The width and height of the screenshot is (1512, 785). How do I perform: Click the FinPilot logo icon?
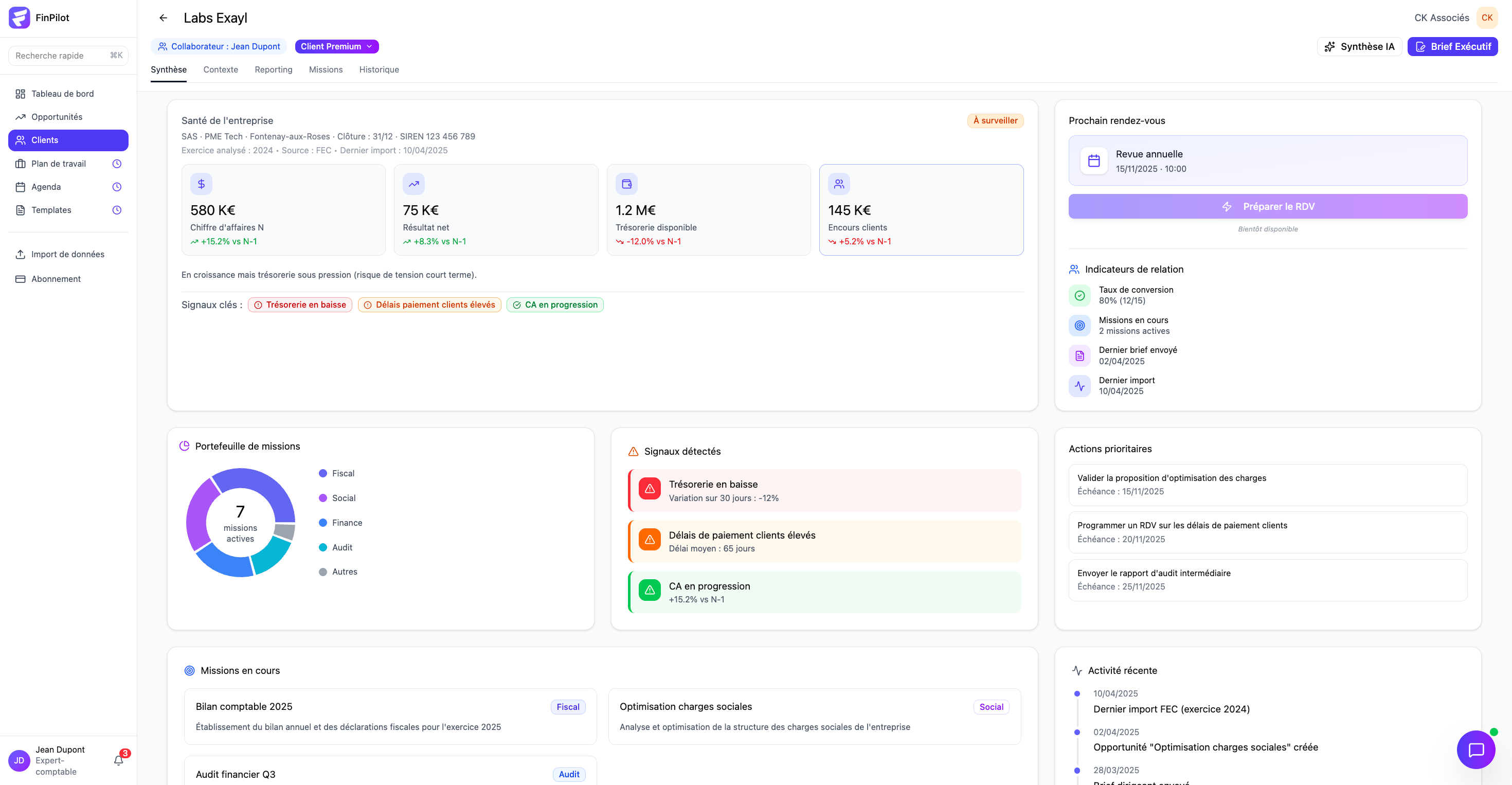coord(20,17)
